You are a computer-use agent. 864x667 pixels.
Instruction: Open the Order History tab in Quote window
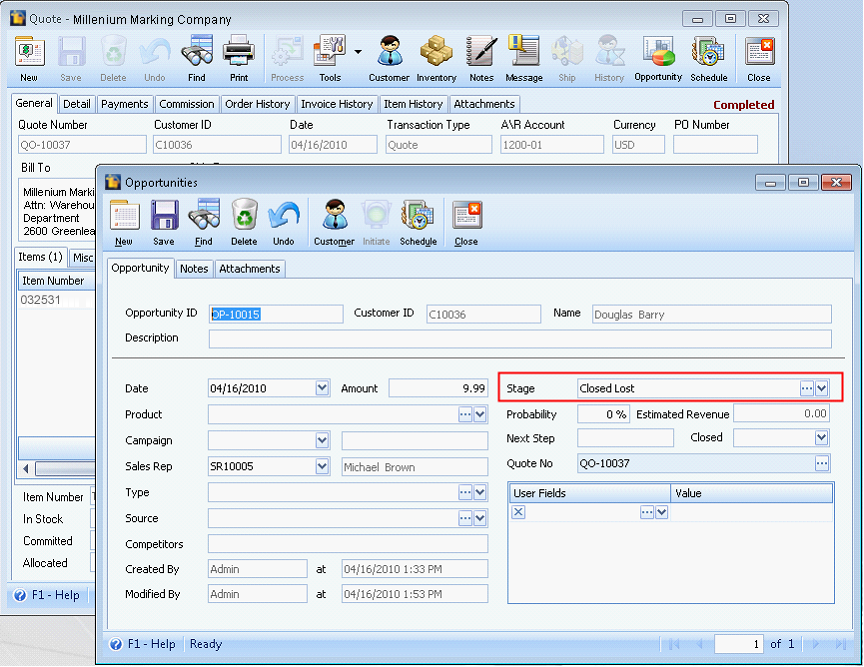point(257,104)
